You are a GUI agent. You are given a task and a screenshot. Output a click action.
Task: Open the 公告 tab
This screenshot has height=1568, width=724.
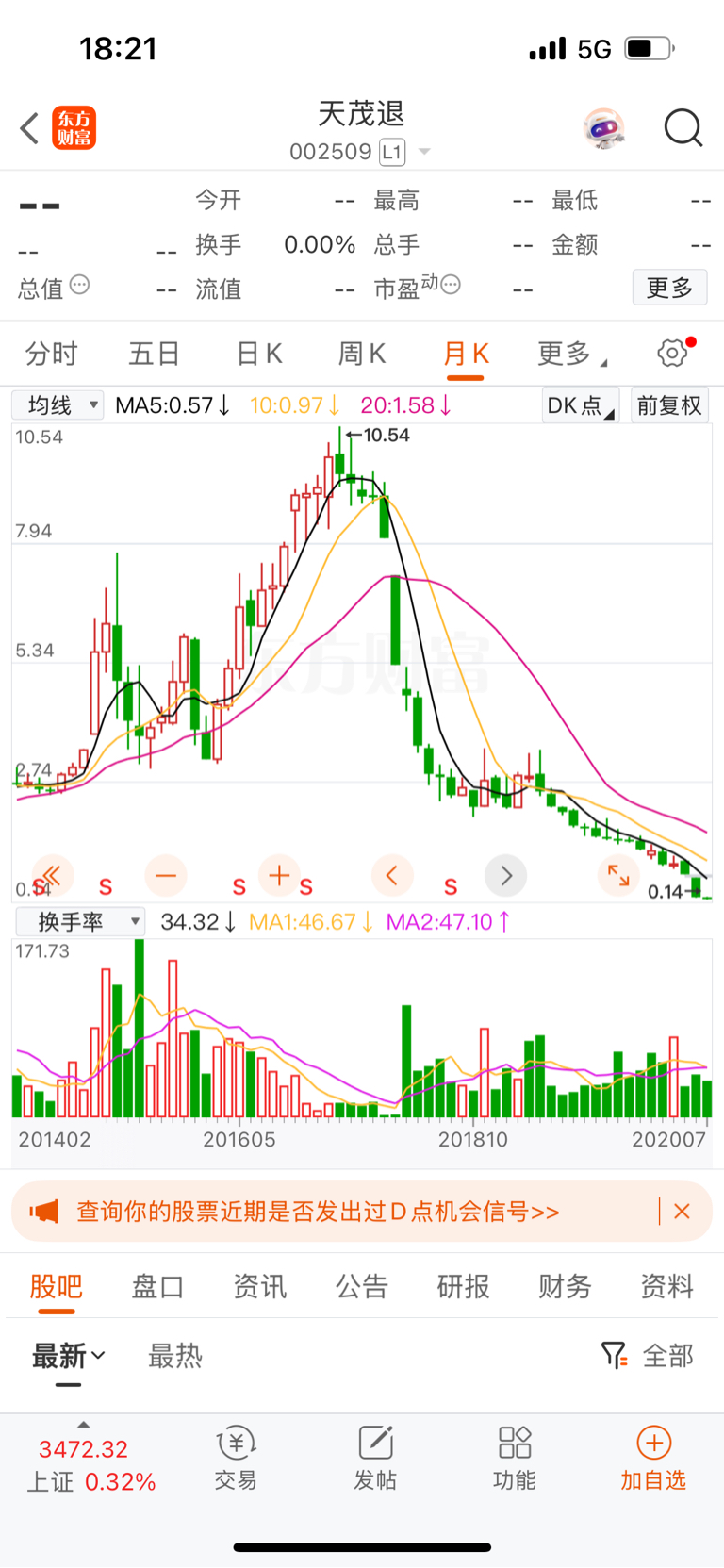[x=362, y=1286]
